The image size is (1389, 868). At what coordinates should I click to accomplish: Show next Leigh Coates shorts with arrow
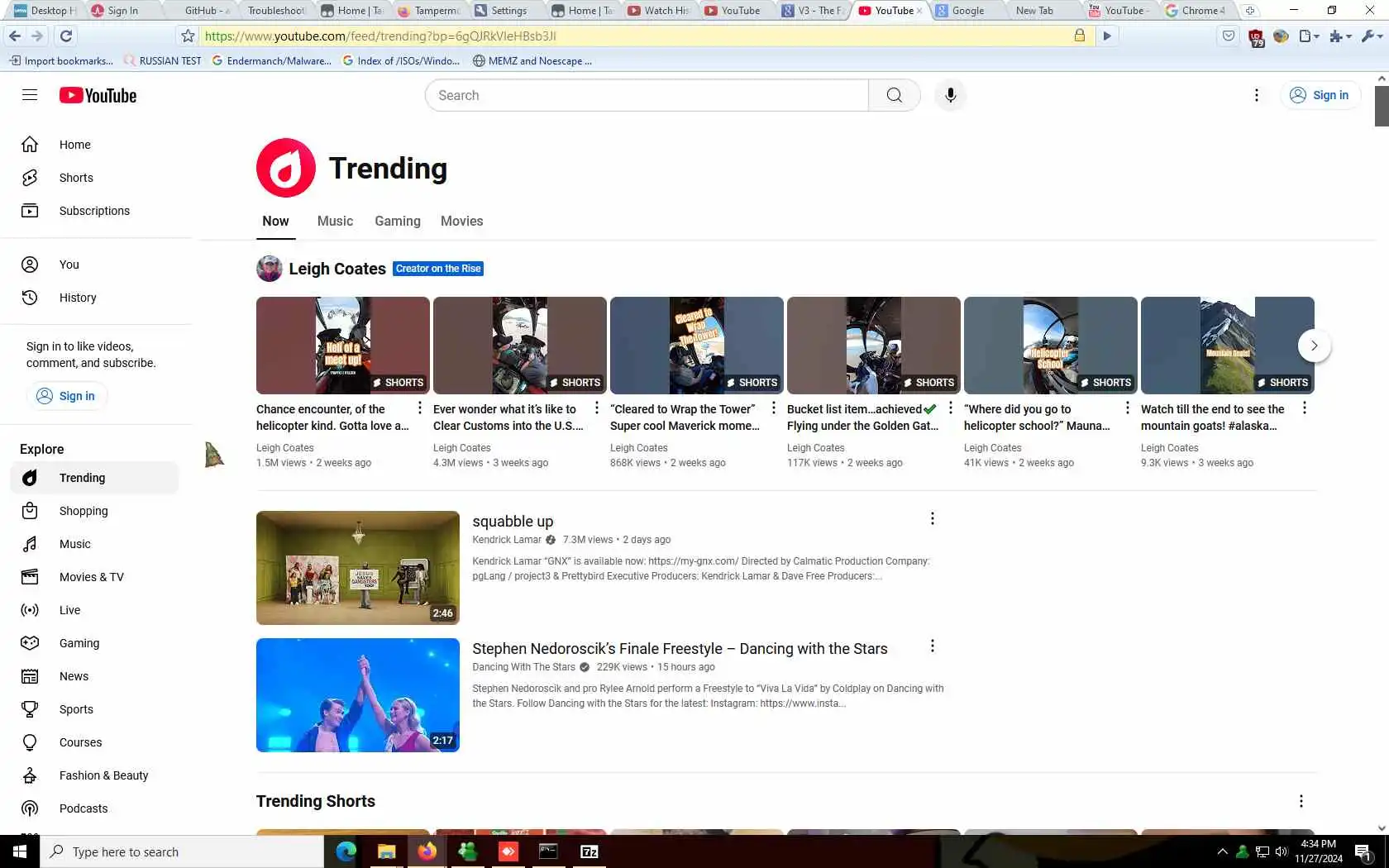tap(1314, 346)
